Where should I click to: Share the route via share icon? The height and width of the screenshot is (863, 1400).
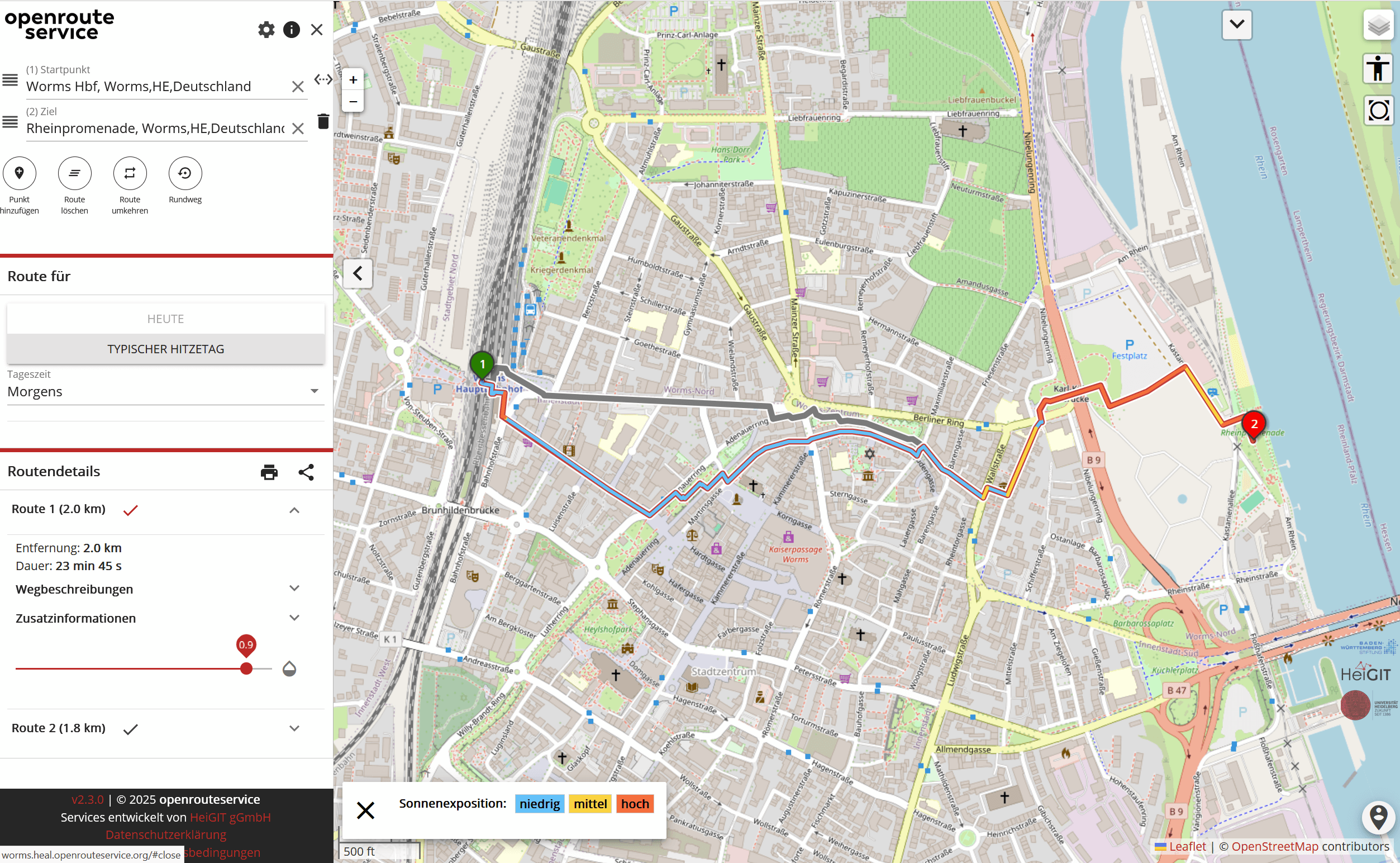click(306, 472)
